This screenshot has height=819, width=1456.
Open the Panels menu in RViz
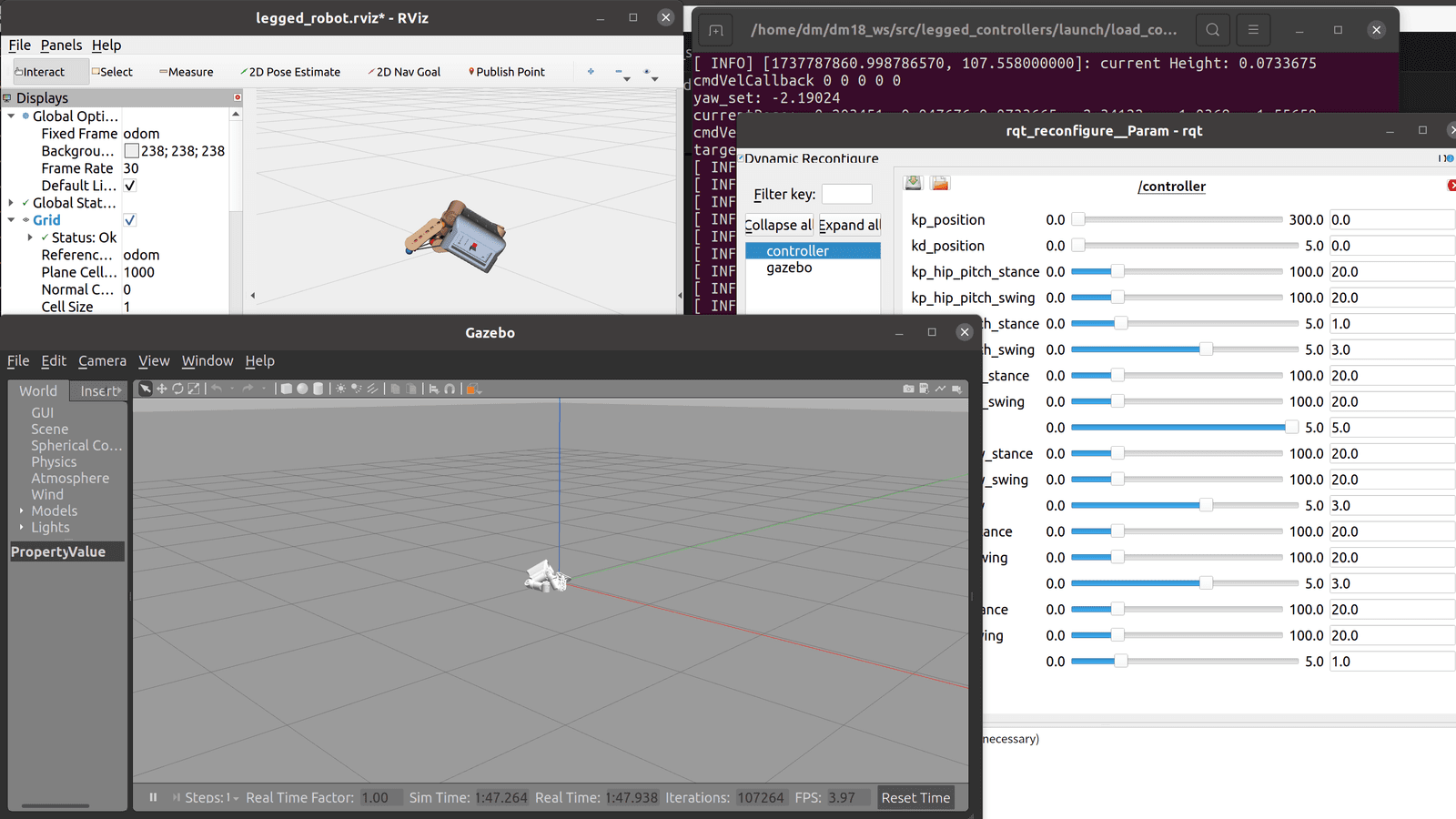point(61,45)
